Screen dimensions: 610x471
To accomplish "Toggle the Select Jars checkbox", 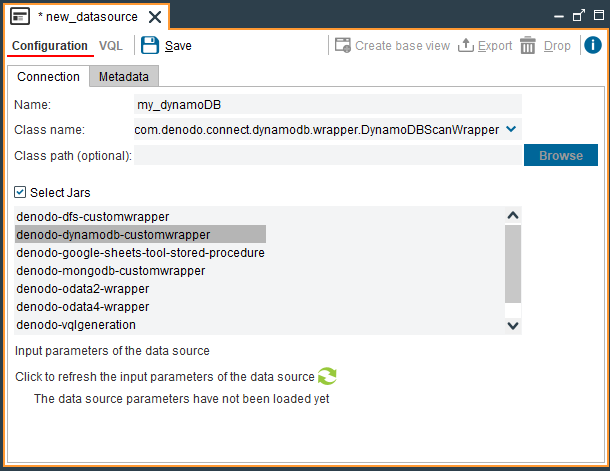I will tap(20, 192).
